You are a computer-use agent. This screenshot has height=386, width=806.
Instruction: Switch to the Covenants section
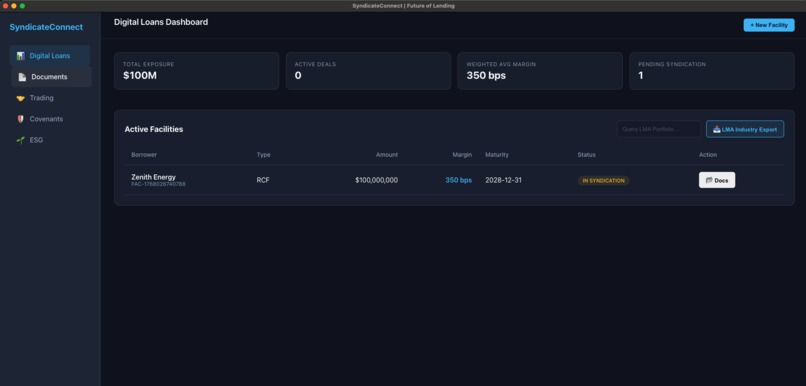click(x=50, y=119)
